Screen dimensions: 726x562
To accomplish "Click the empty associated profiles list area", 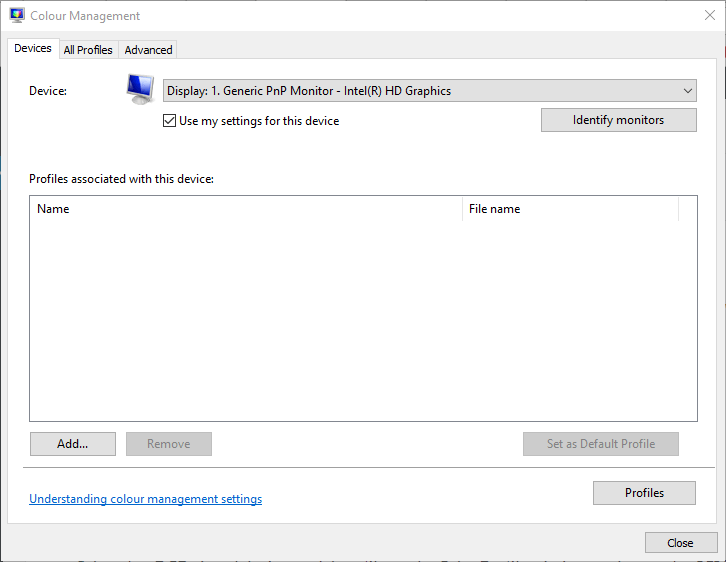I will click(x=363, y=320).
